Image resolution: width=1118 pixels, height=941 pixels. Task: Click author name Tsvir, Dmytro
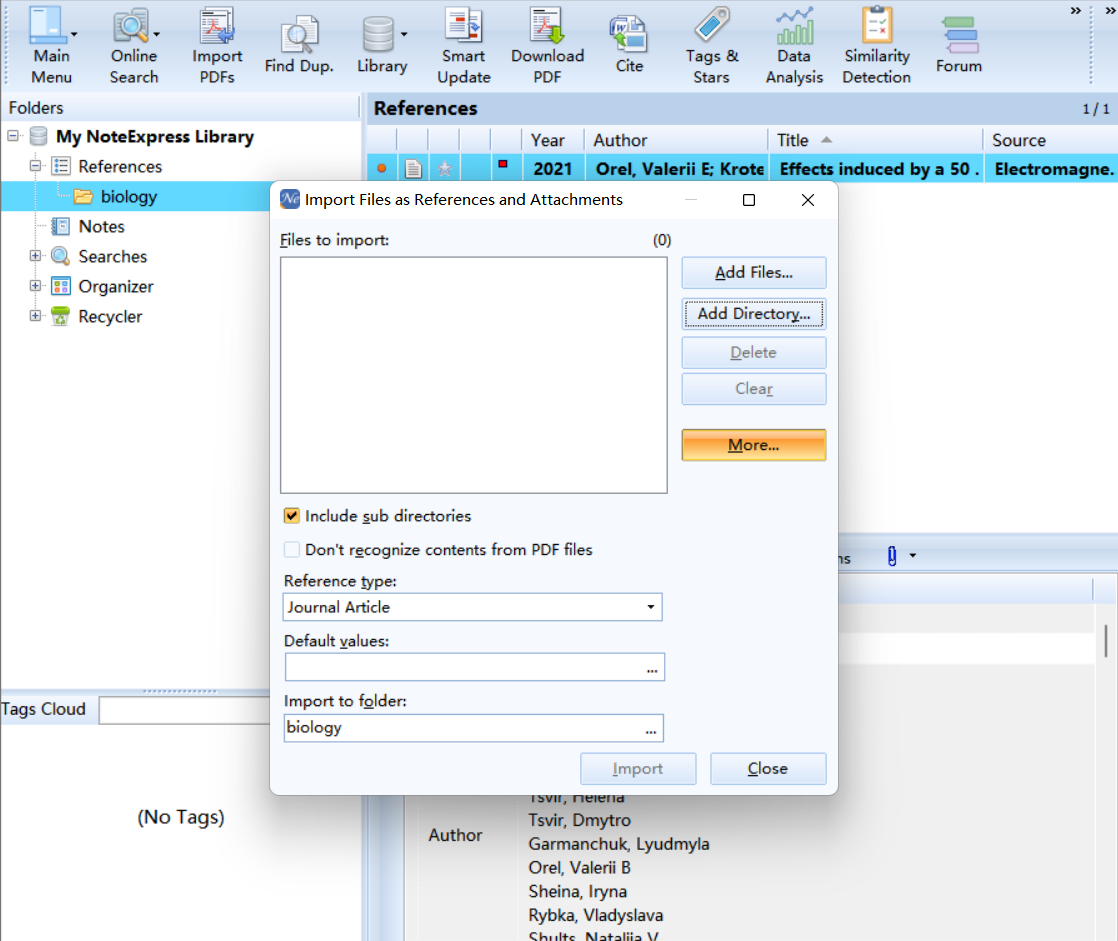579,821
